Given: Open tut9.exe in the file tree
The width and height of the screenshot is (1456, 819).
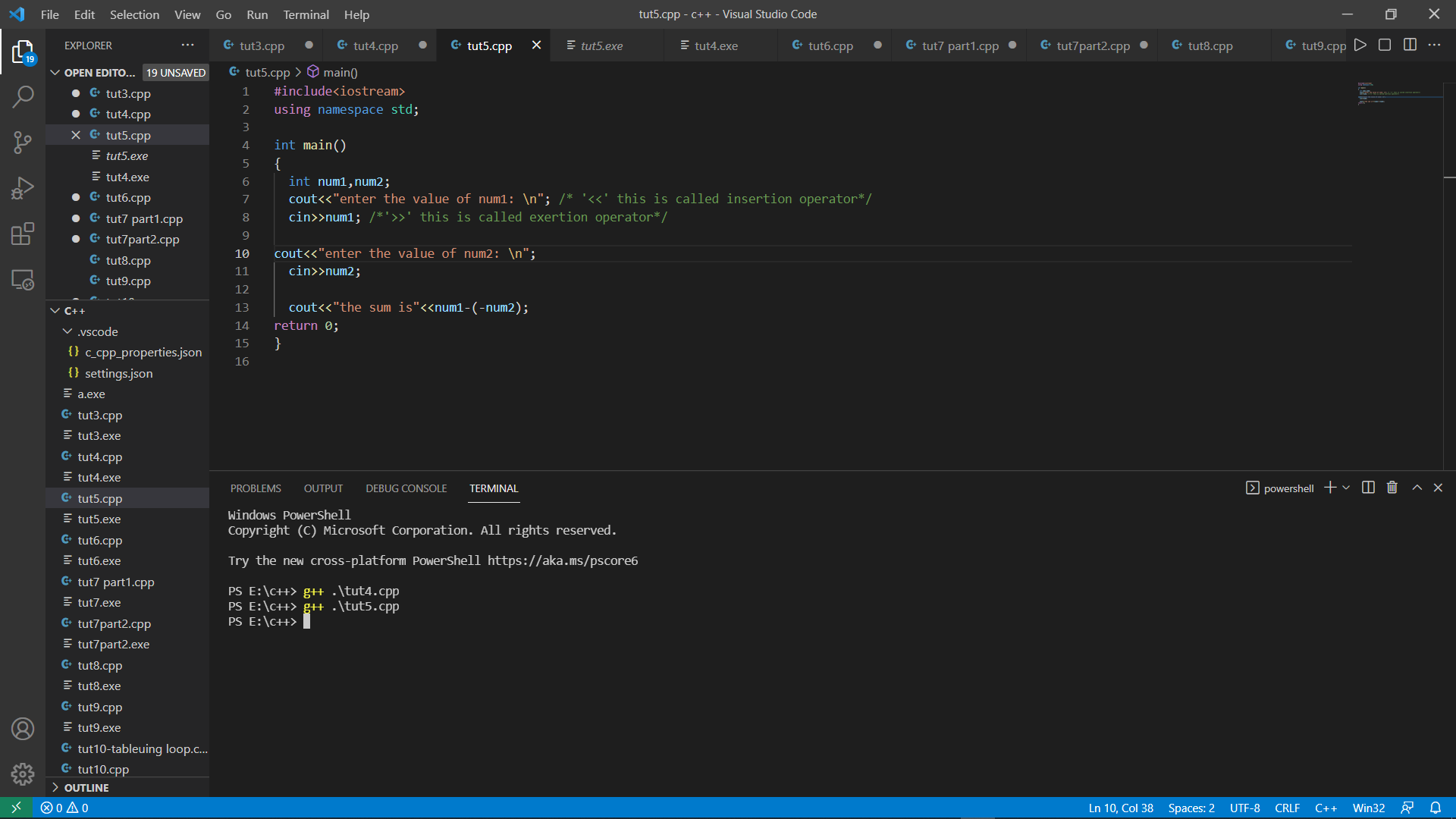Looking at the screenshot, I should click(x=127, y=727).
